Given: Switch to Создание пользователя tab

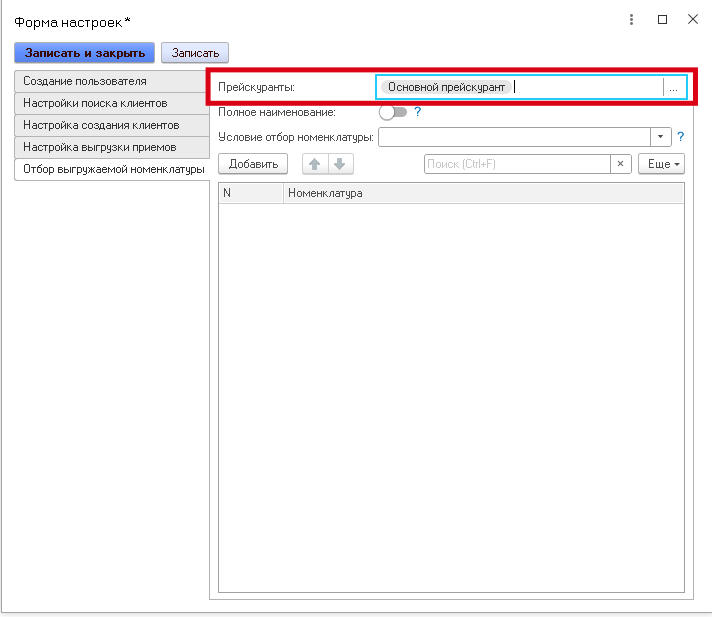Looking at the screenshot, I should pyautogui.click(x=85, y=81).
